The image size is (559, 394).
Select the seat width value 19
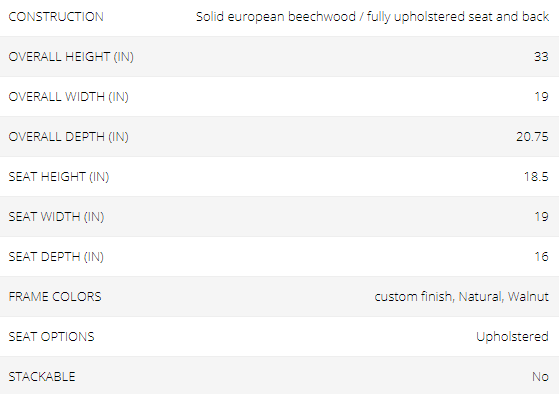click(541, 216)
